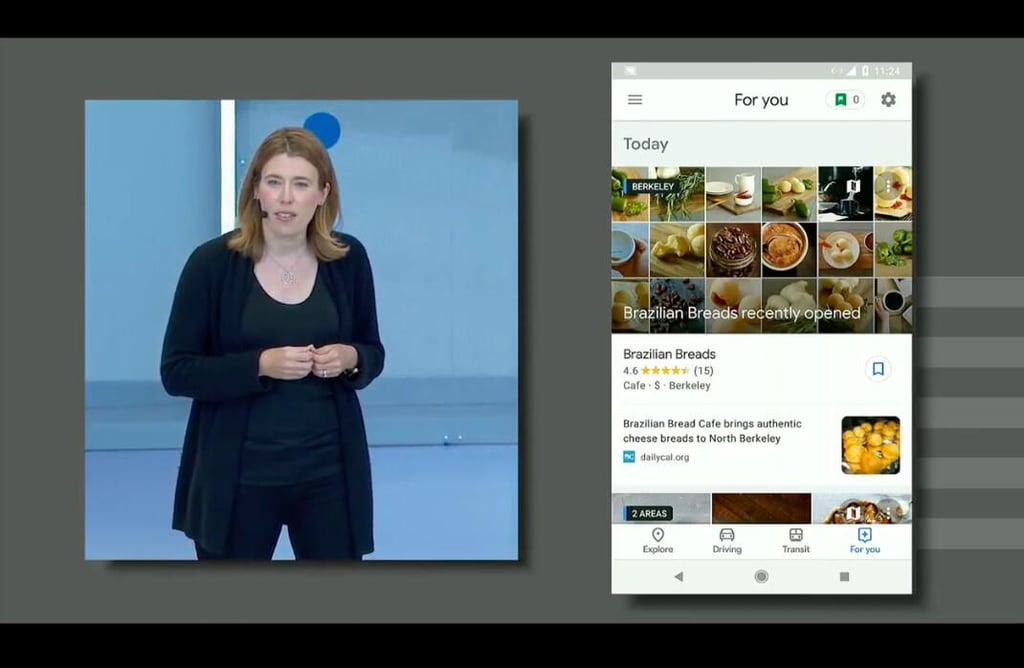Tap the Android recent apps button
This screenshot has width=1024, height=668.
[844, 577]
